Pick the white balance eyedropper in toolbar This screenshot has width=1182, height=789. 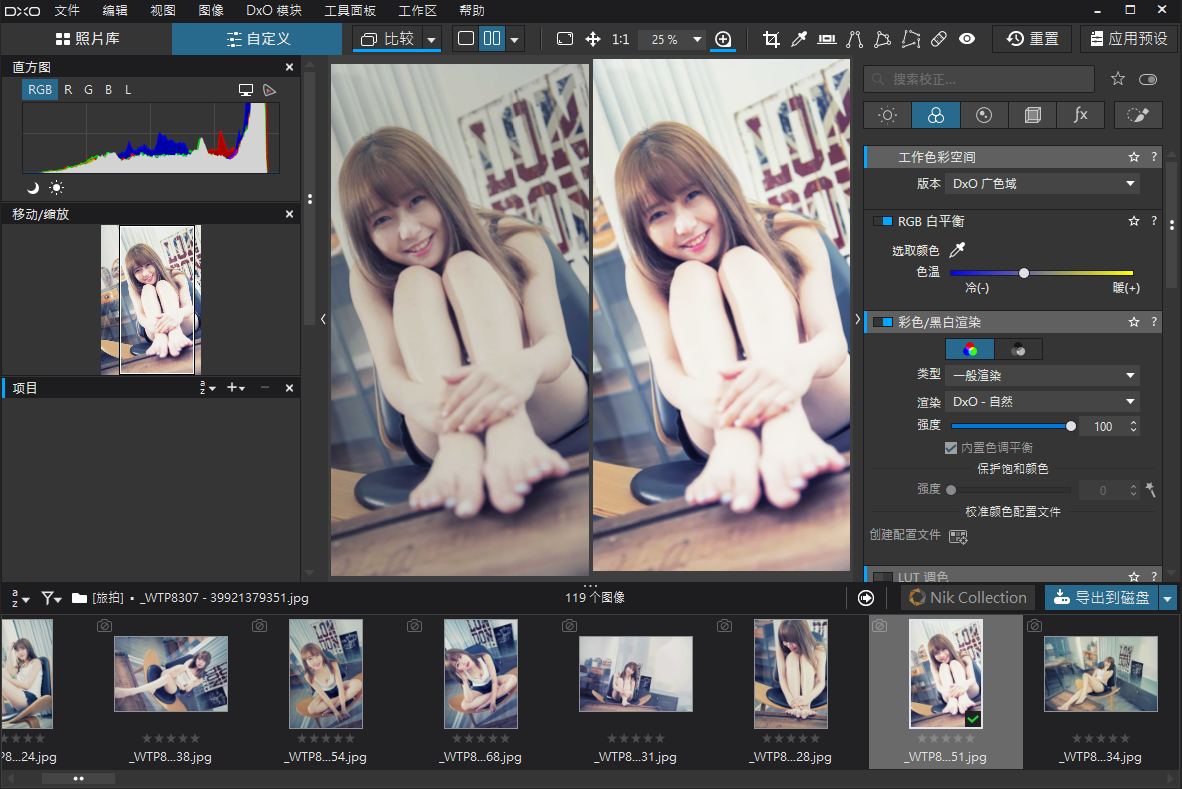[x=799, y=39]
